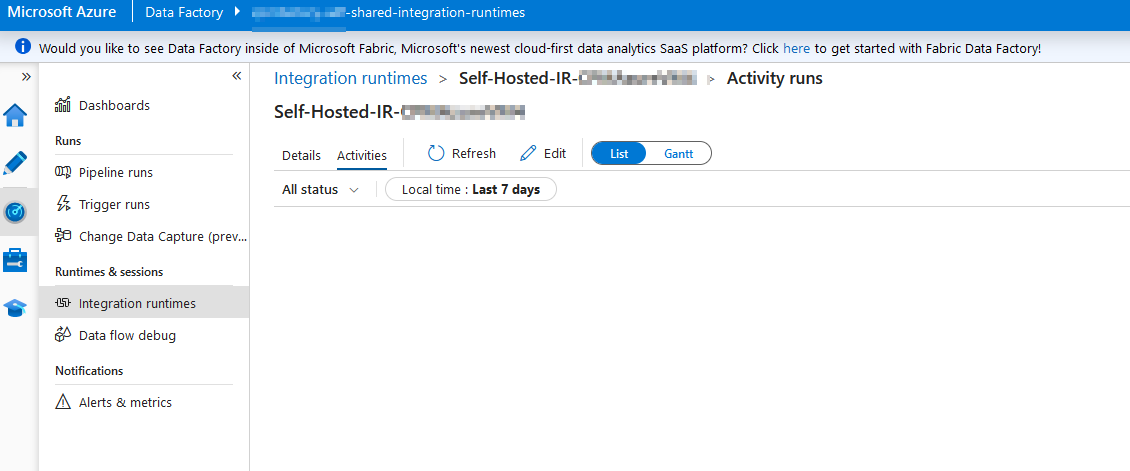Click Integration runtimes breadcrumb link
The width and height of the screenshot is (1130, 471).
(x=351, y=78)
